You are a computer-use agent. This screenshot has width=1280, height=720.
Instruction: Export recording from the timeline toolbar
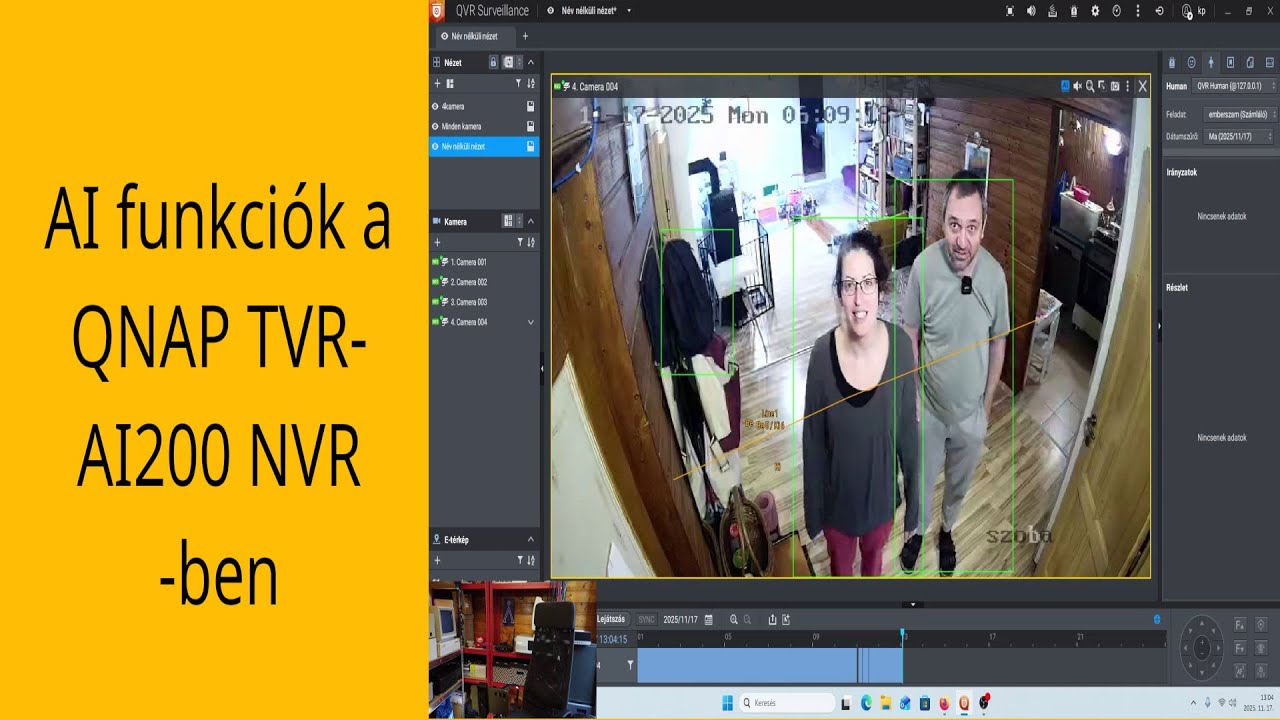tap(772, 619)
